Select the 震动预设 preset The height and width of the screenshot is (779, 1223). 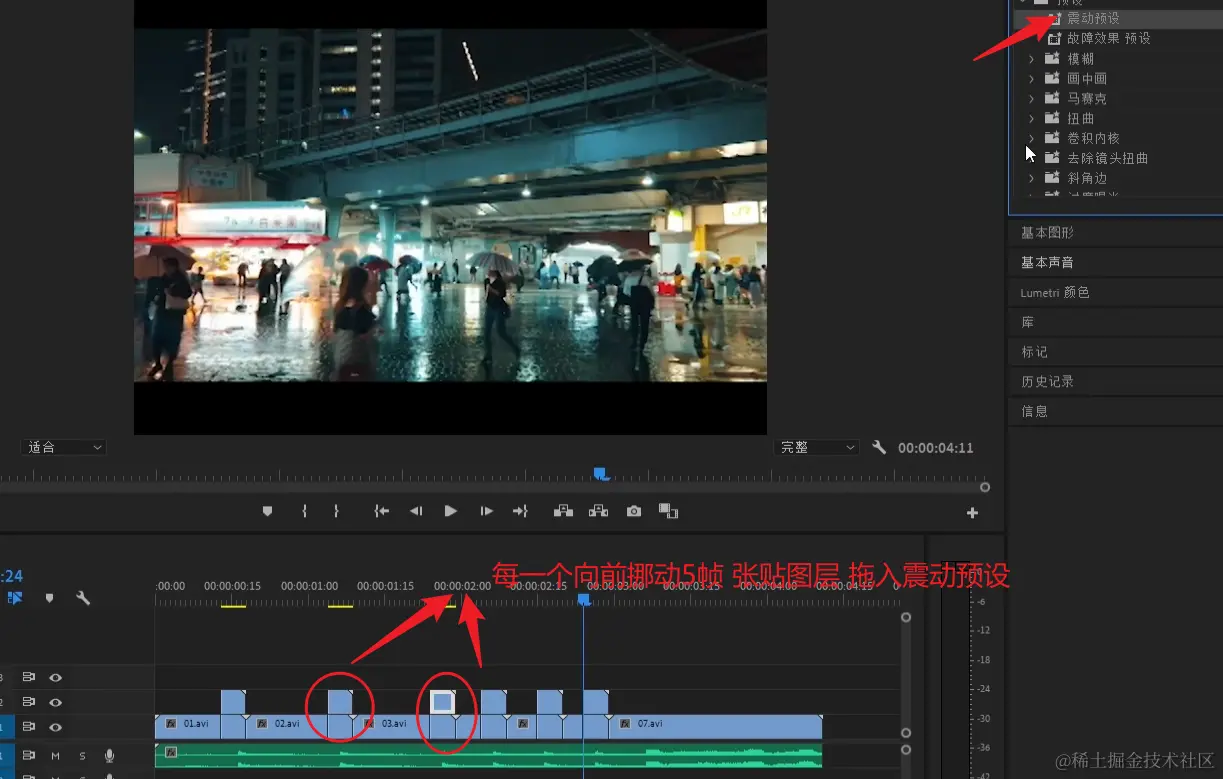[1093, 18]
